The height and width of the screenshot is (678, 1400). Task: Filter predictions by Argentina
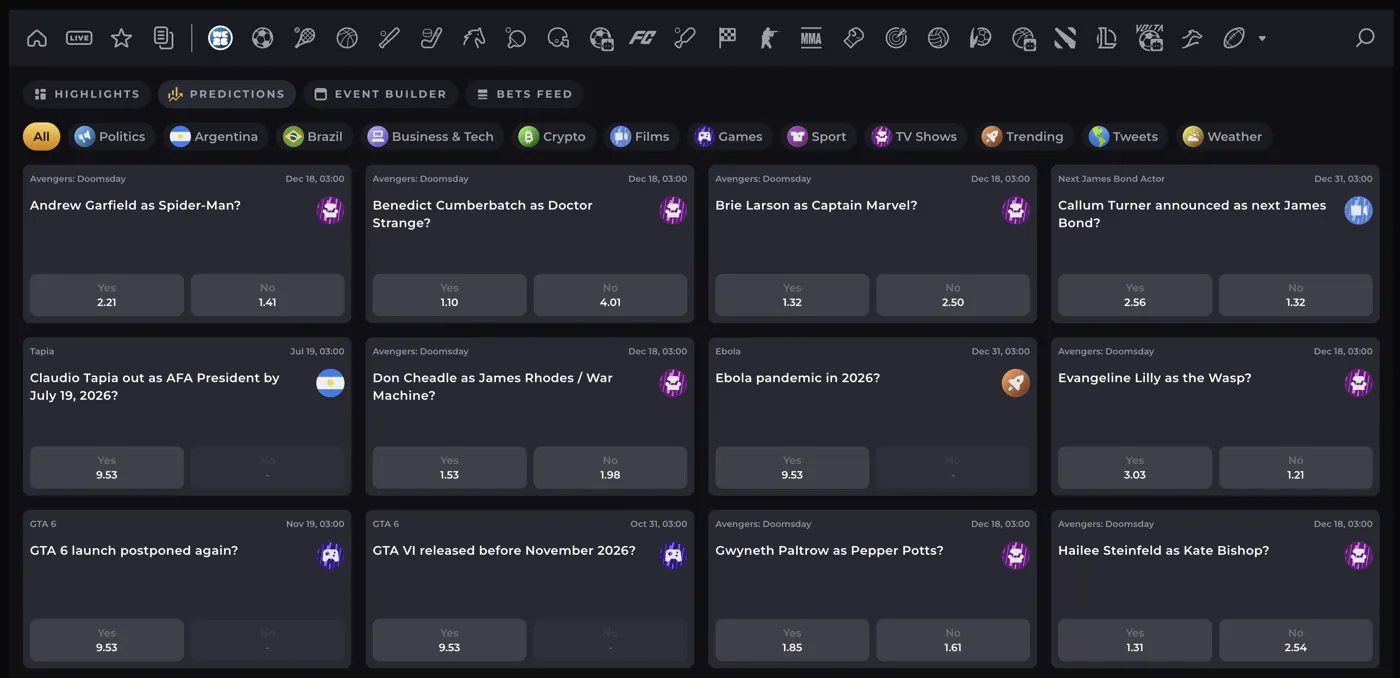(215, 136)
